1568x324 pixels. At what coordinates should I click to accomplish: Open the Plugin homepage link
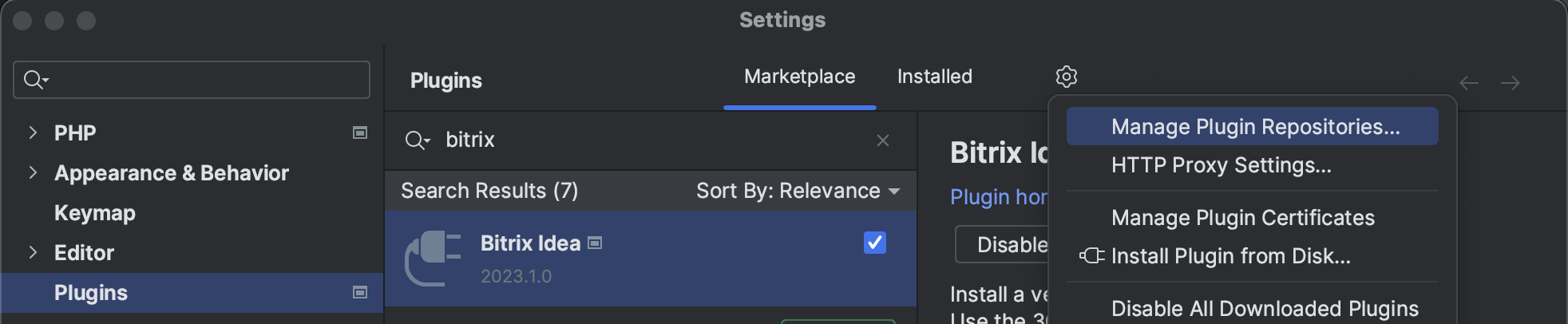point(999,197)
